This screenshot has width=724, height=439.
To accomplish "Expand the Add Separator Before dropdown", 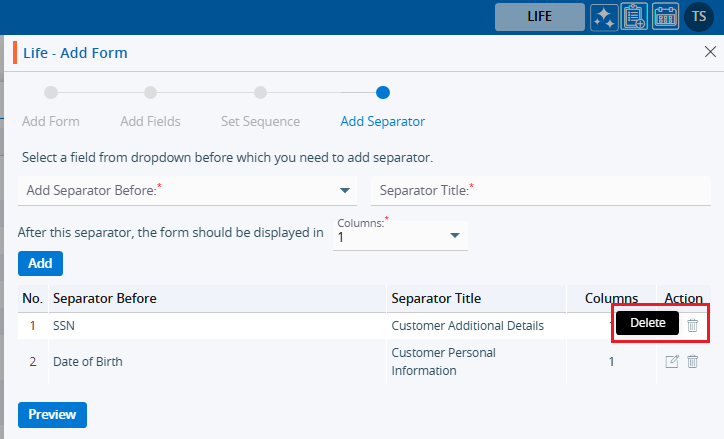I will pyautogui.click(x=345, y=190).
